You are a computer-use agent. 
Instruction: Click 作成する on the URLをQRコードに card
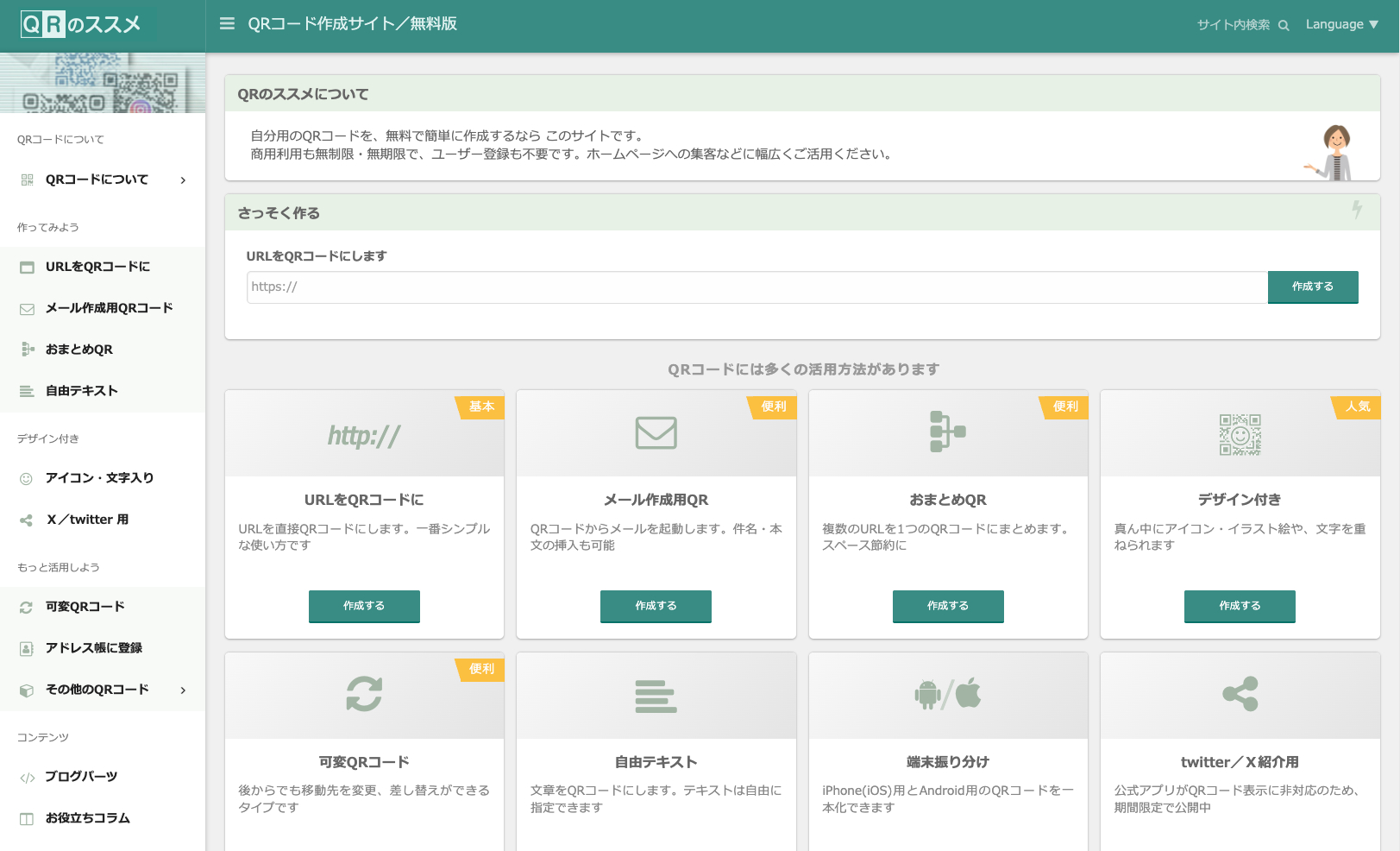click(364, 606)
